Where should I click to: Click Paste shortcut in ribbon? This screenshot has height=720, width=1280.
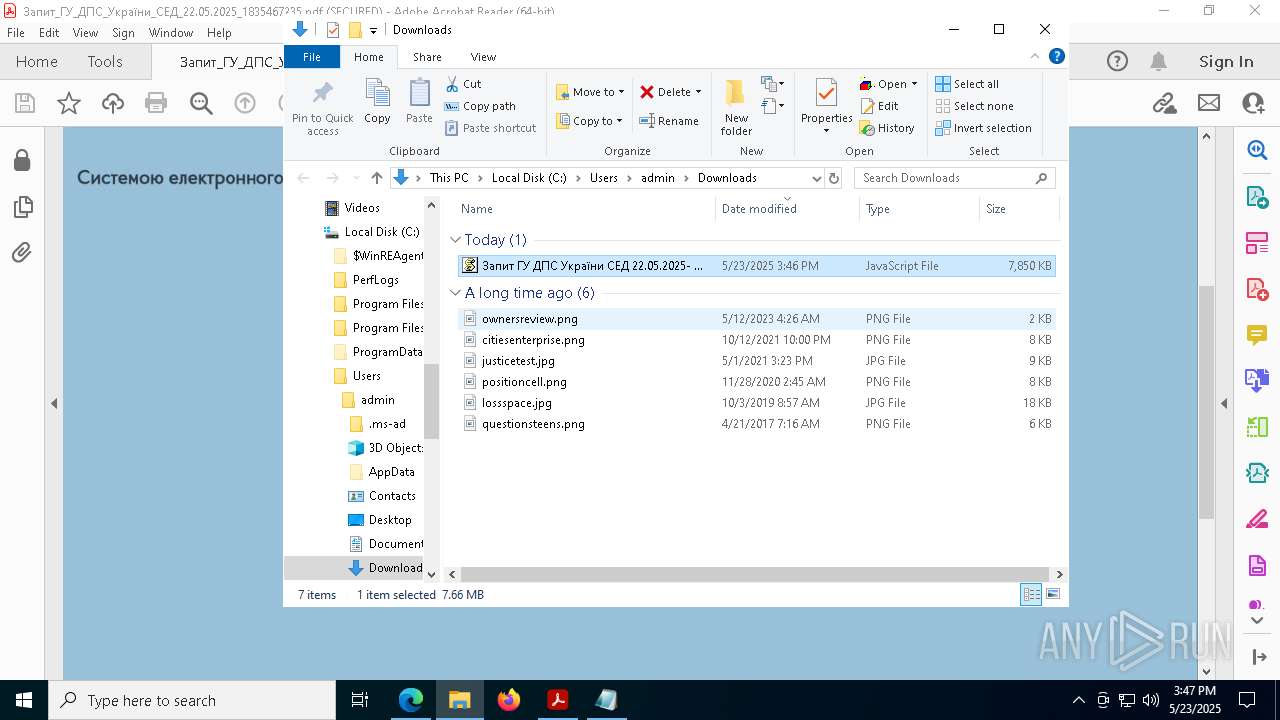pos(490,128)
